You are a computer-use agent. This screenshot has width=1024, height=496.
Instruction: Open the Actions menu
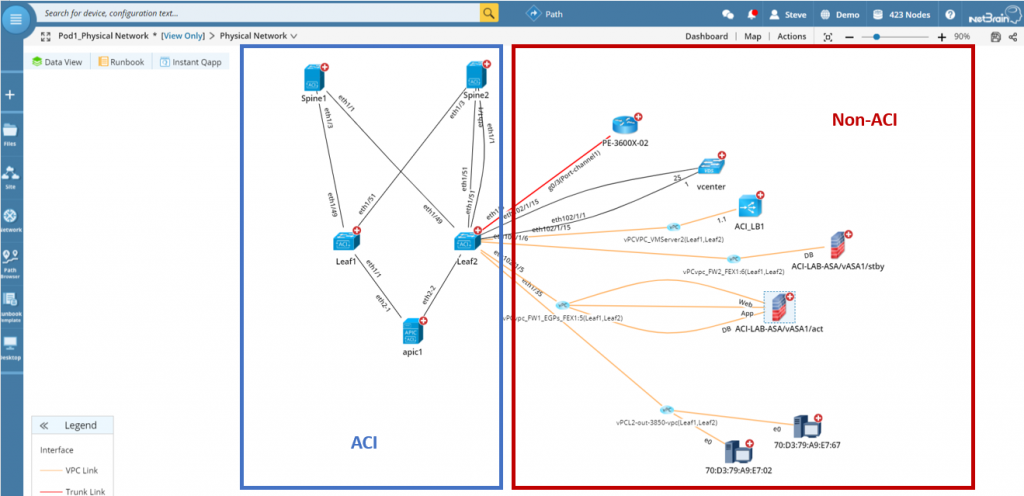point(792,37)
